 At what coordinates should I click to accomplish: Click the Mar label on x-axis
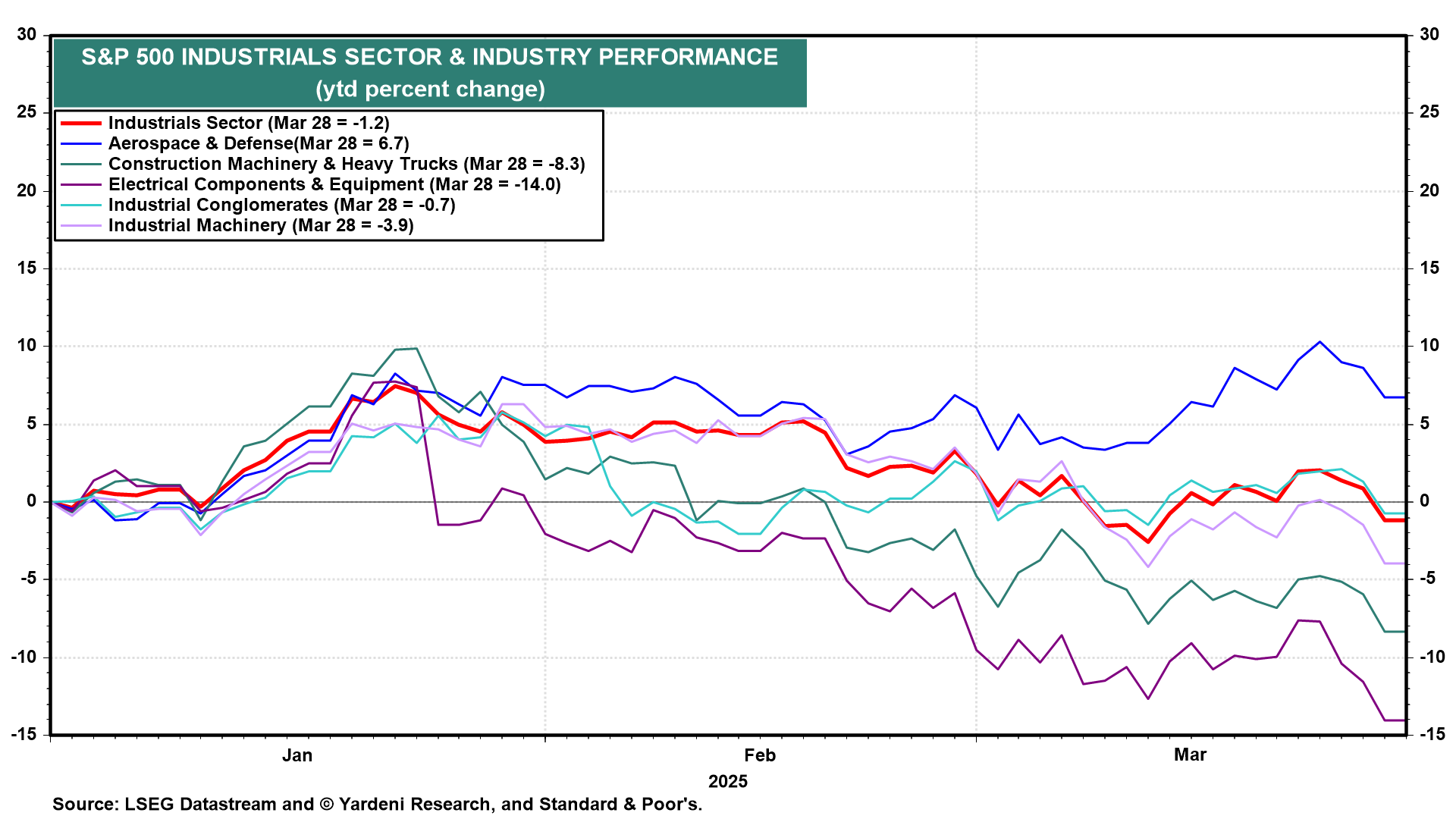tap(1189, 755)
